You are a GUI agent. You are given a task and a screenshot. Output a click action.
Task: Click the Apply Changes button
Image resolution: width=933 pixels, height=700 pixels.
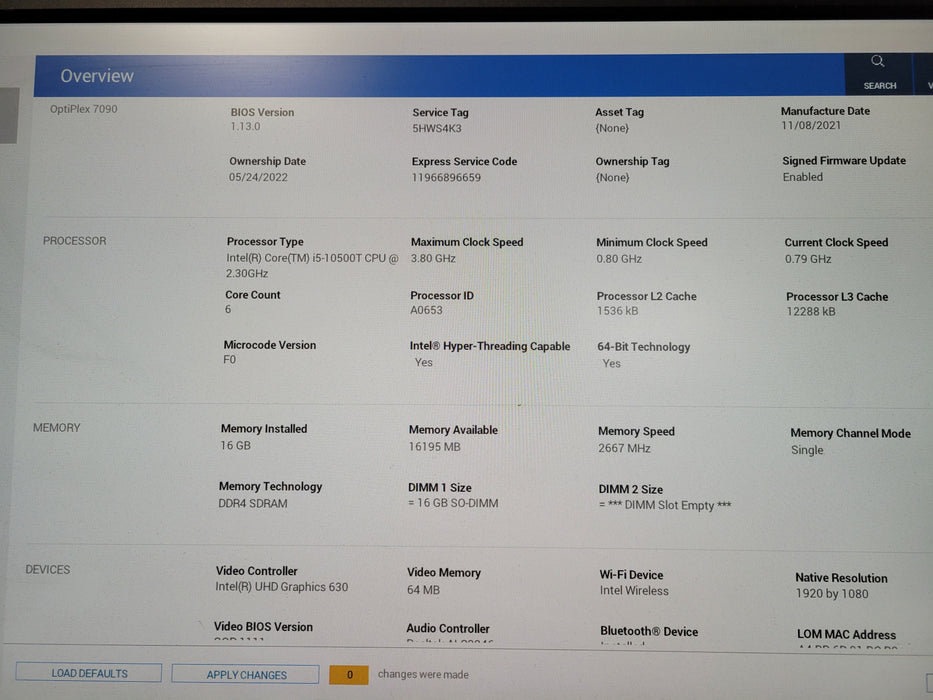(246, 675)
